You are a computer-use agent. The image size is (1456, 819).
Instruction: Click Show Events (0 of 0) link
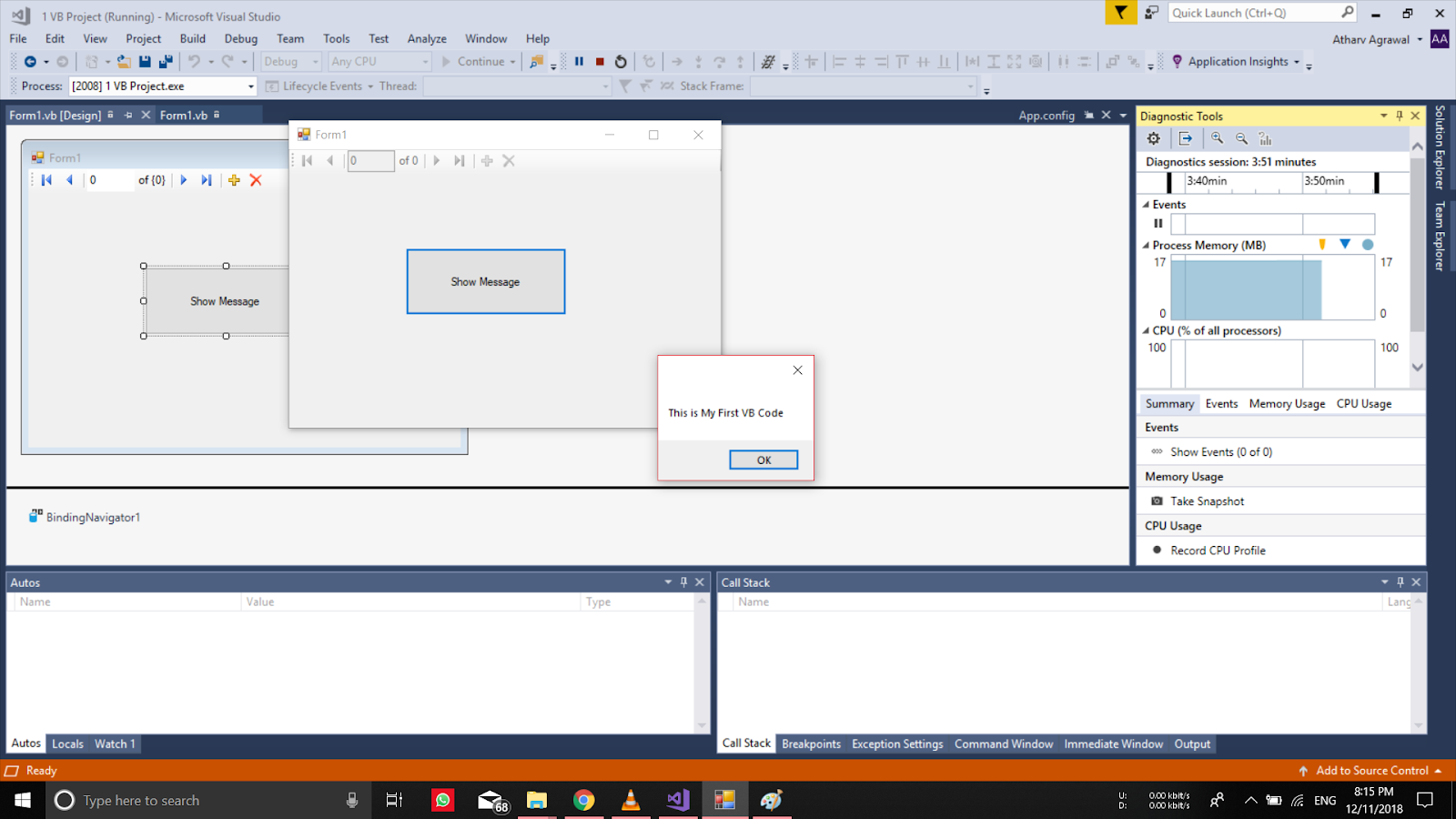pos(1221,452)
